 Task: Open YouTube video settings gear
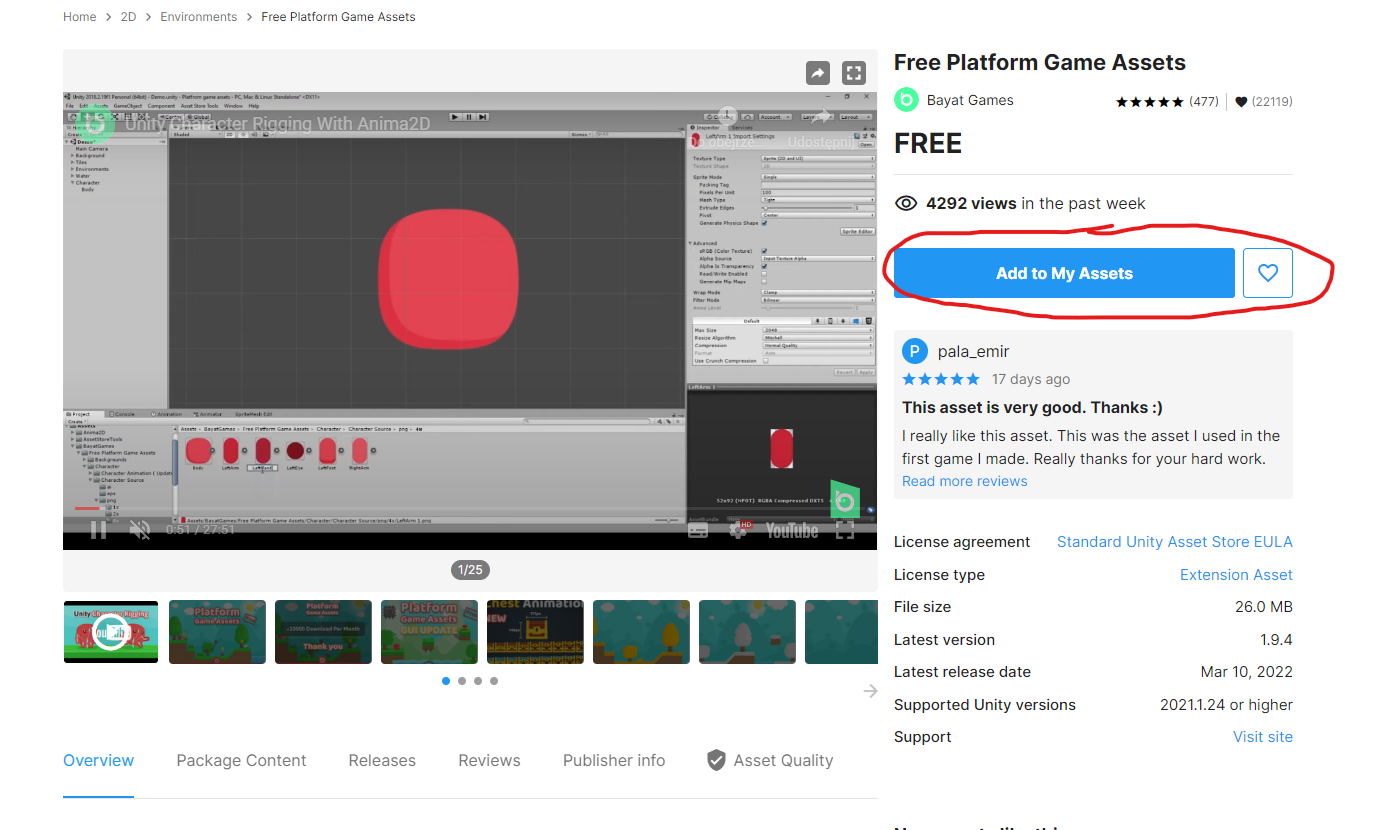(x=738, y=530)
